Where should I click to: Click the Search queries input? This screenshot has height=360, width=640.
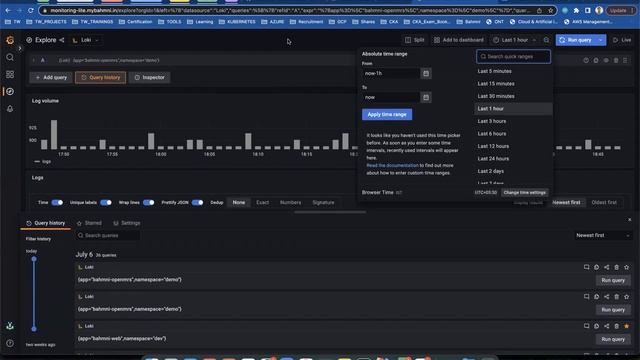point(107,236)
